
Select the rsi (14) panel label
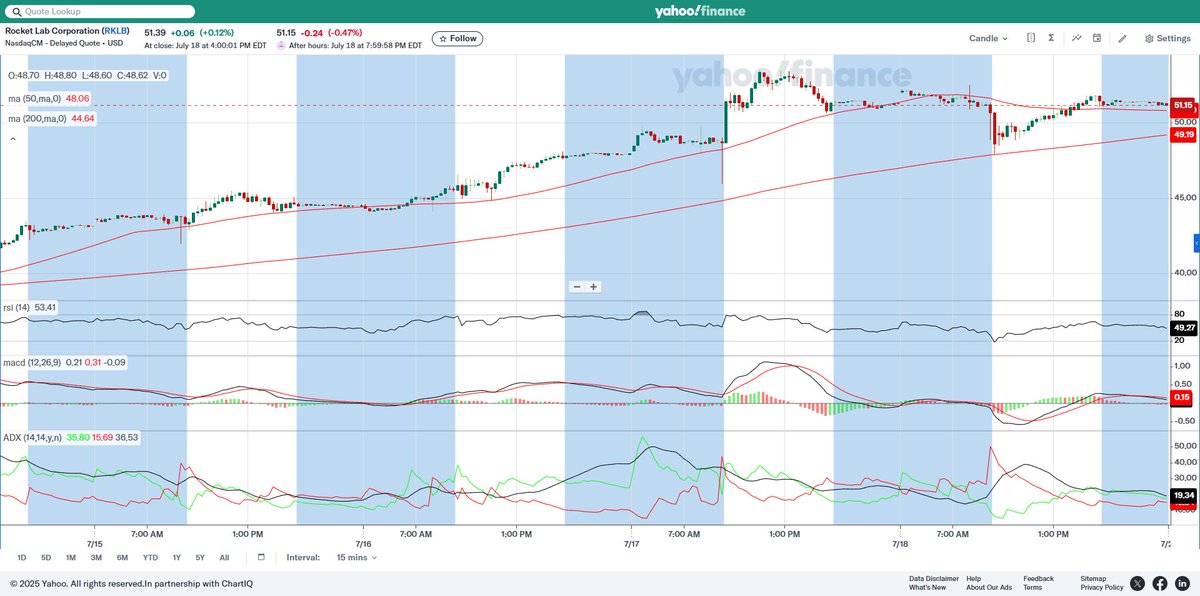click(x=19, y=307)
